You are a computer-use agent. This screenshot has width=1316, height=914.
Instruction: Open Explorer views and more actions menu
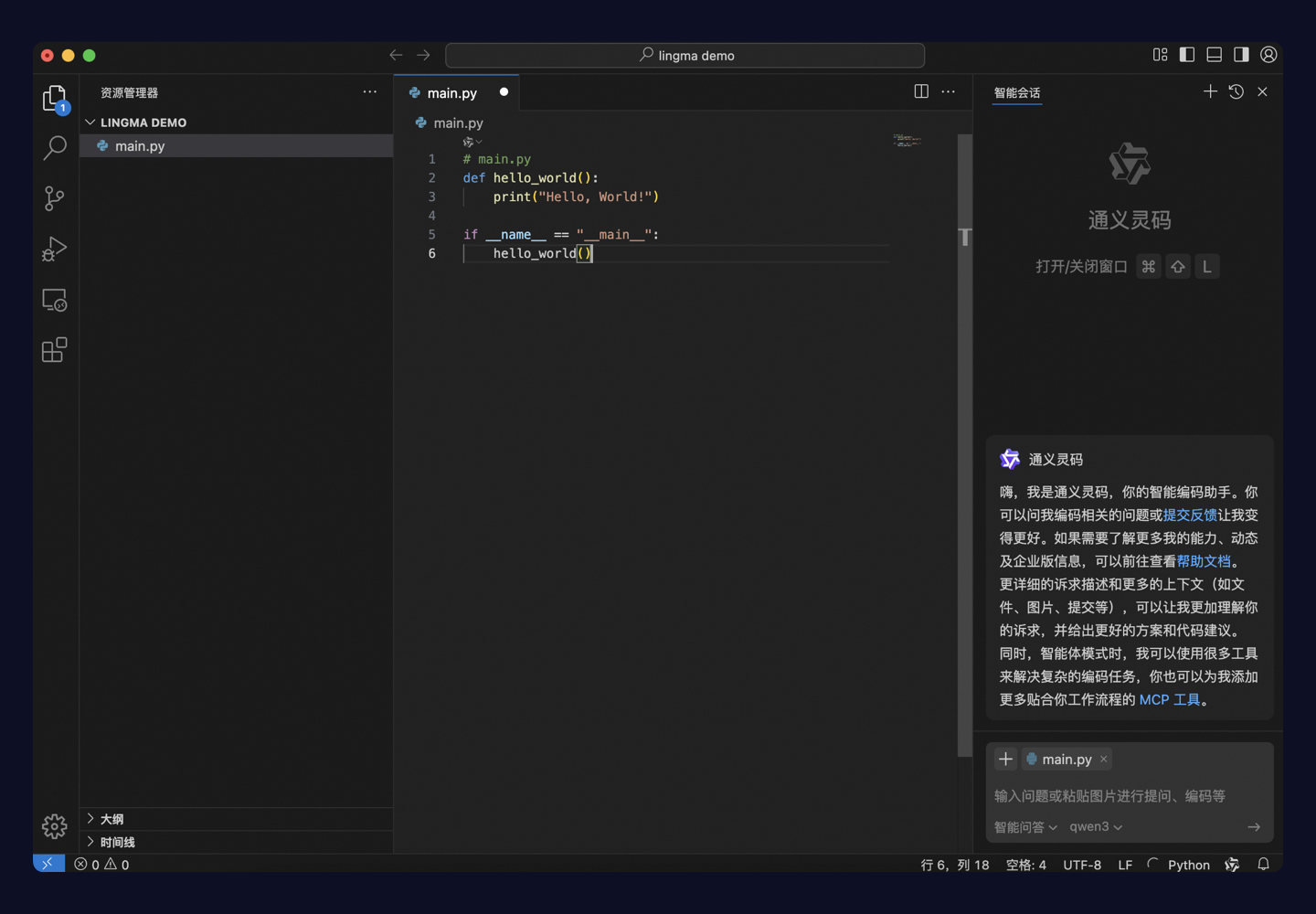369,91
